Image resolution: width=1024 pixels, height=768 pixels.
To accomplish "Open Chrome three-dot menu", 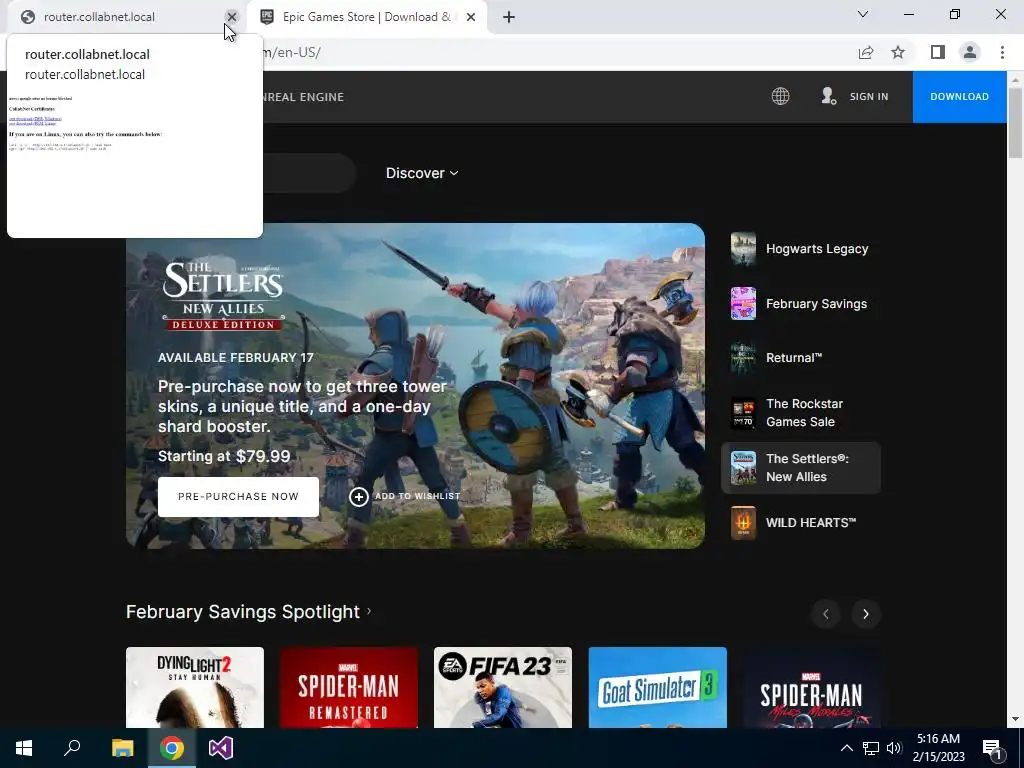I will click(1002, 52).
